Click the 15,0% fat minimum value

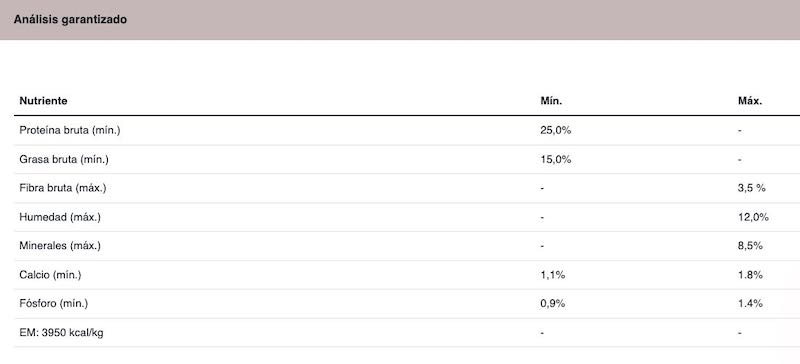(x=556, y=160)
